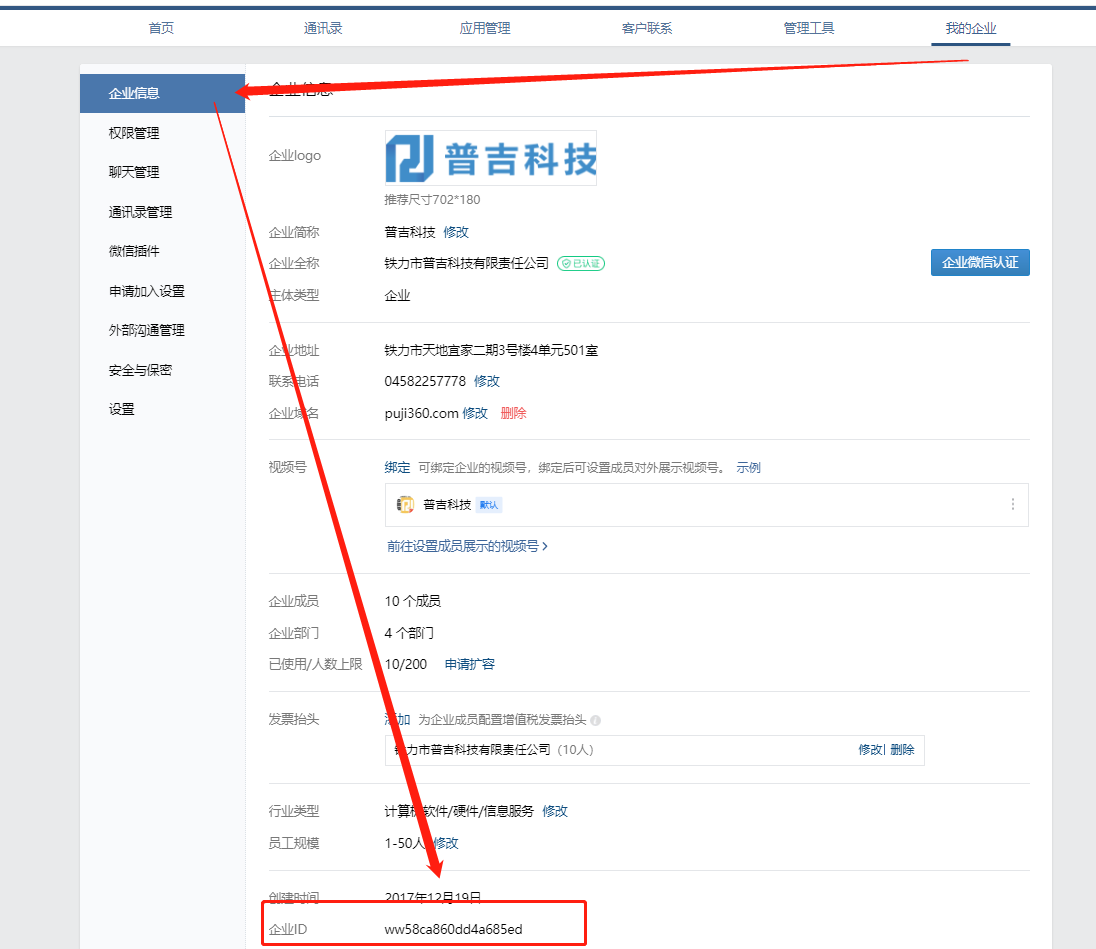
Task: Go to 通讯录管理 in the sidebar
Action: [x=140, y=212]
